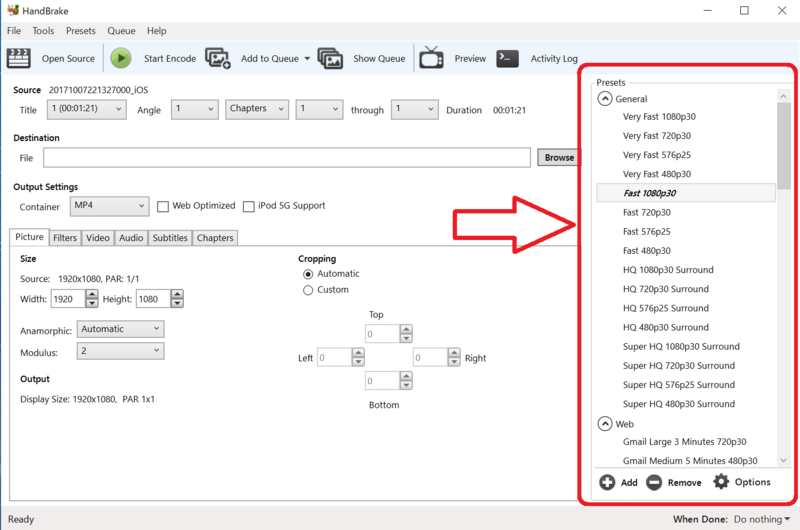Click the Show Queue label
The height and width of the screenshot is (530, 800).
point(379,59)
